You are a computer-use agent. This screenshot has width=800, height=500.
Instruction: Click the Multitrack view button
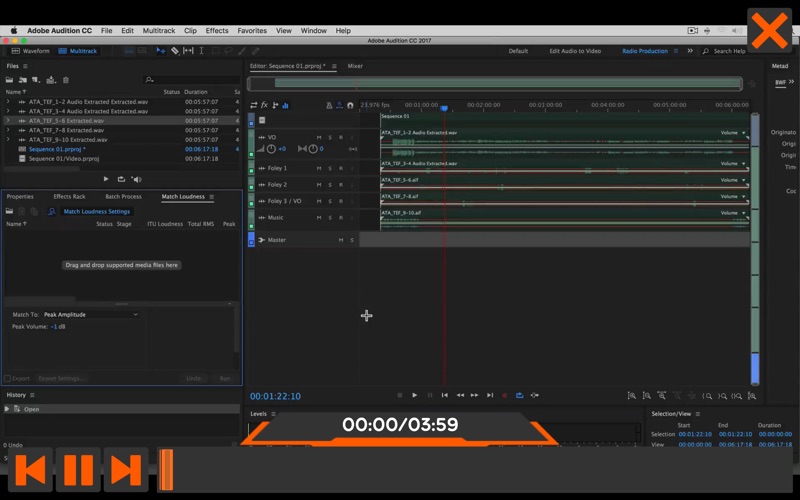tap(78, 51)
